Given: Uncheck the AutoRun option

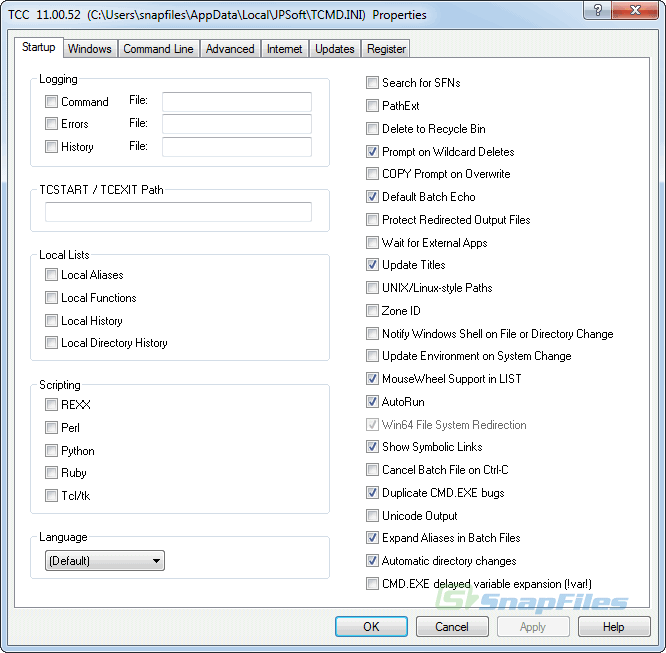Looking at the screenshot, I should coord(372,401).
